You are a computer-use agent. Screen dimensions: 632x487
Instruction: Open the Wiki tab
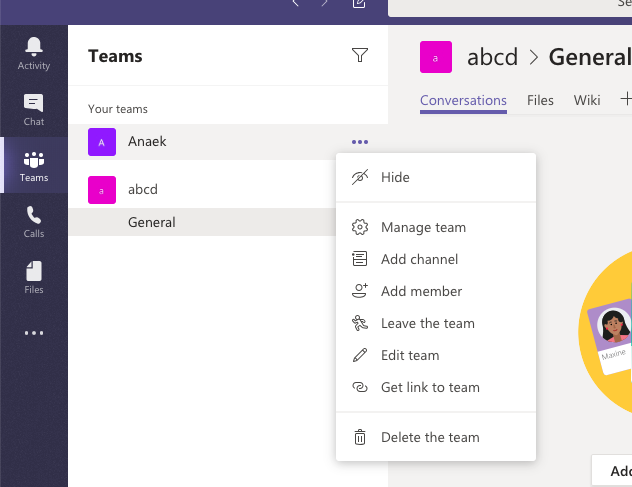click(587, 100)
